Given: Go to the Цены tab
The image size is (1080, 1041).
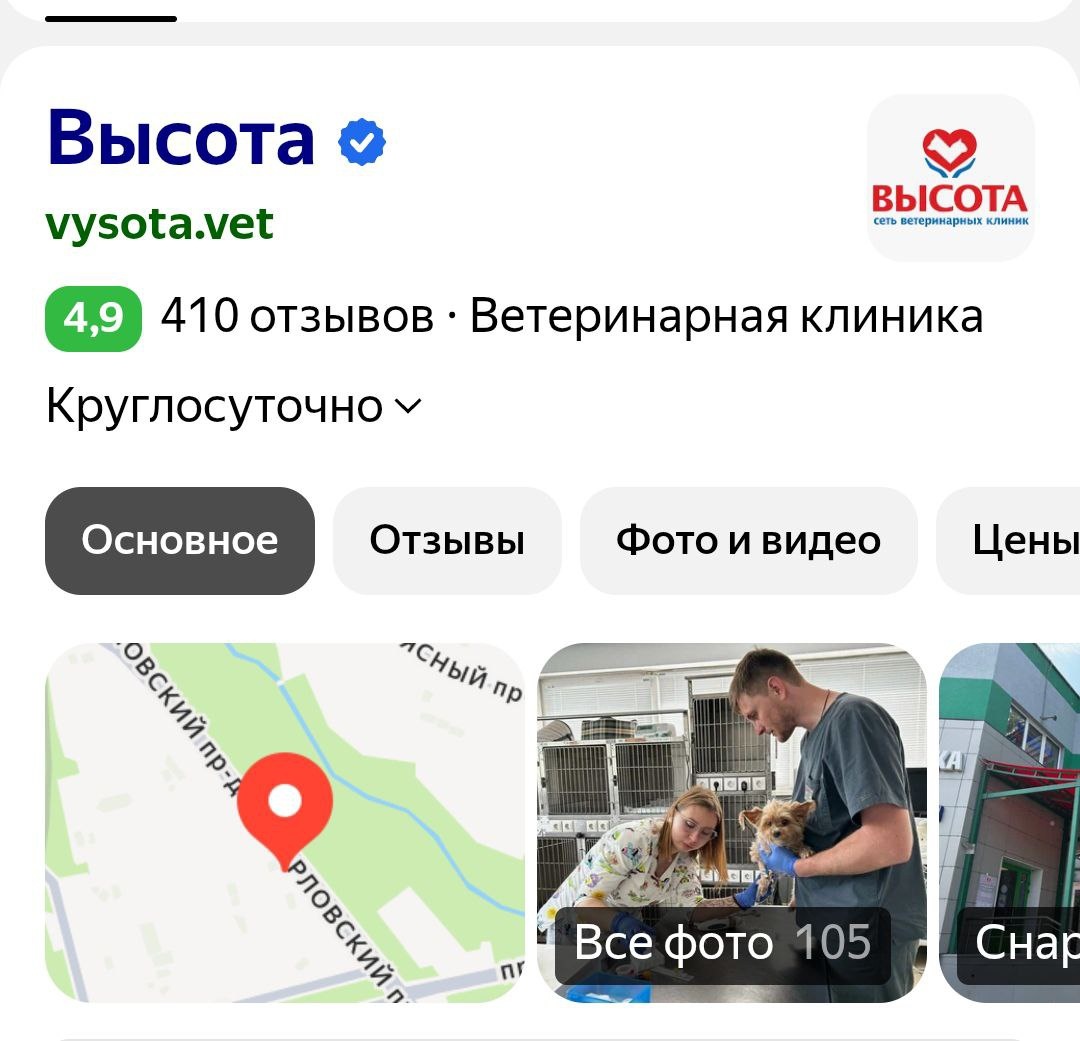Looking at the screenshot, I should click(1009, 540).
